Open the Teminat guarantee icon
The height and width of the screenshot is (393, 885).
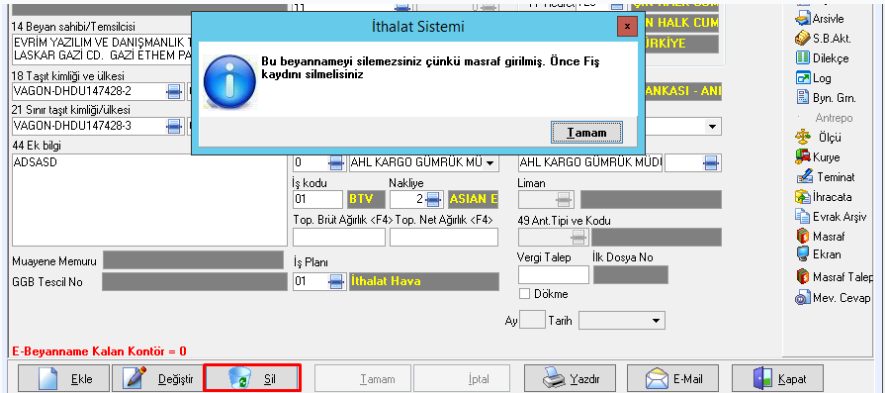[x=803, y=177]
